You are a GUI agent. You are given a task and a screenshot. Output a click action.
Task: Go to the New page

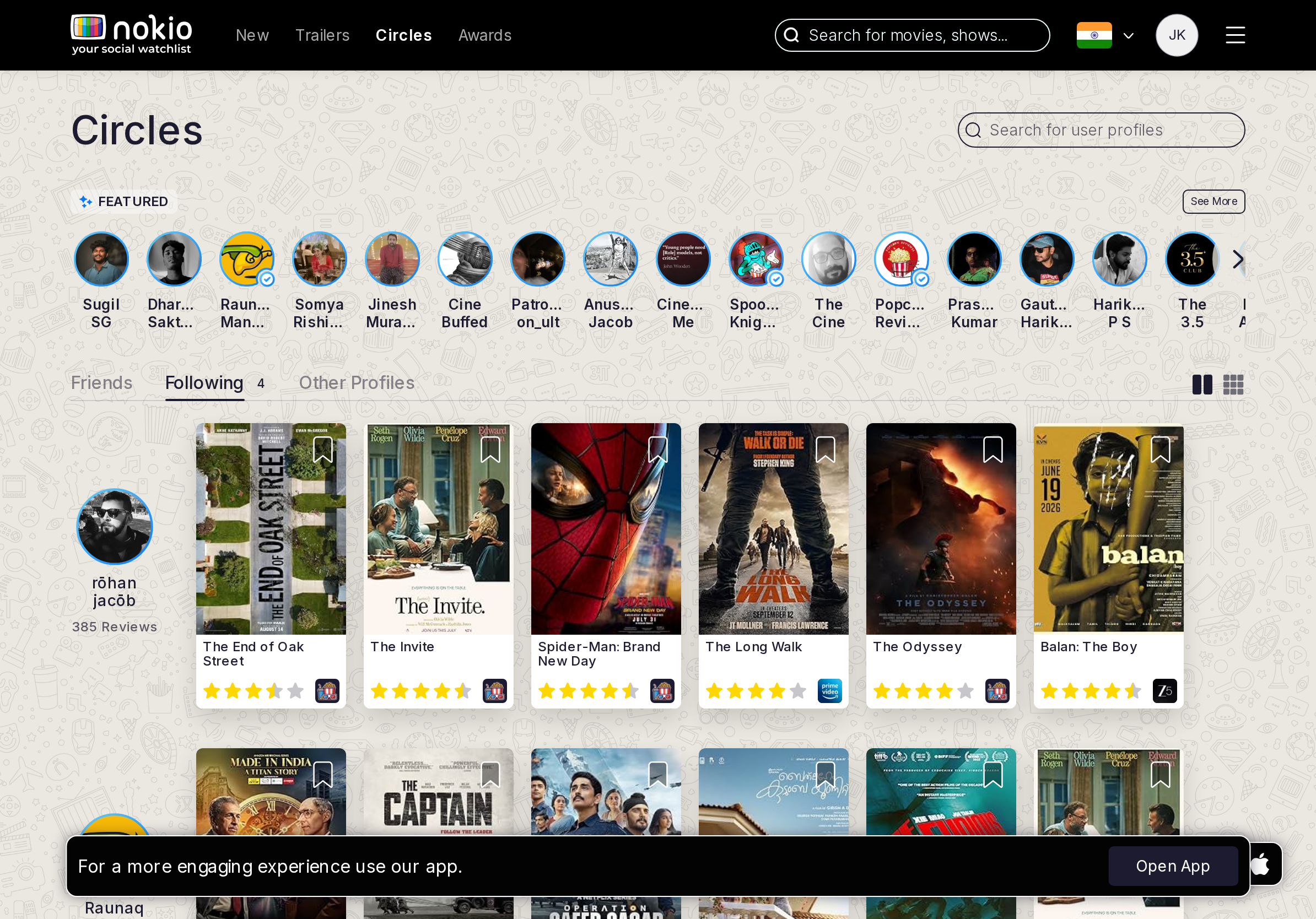(252, 35)
